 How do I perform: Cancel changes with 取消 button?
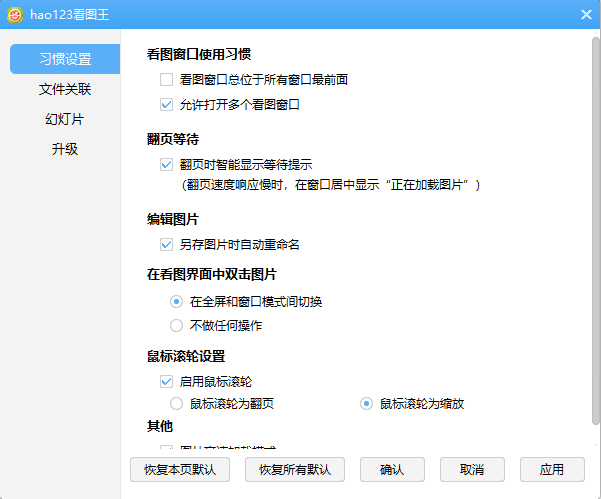point(472,469)
